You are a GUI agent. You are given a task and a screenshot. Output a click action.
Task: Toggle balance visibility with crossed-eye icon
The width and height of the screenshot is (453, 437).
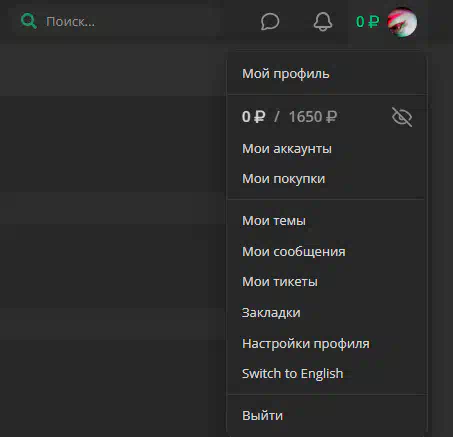point(402,117)
